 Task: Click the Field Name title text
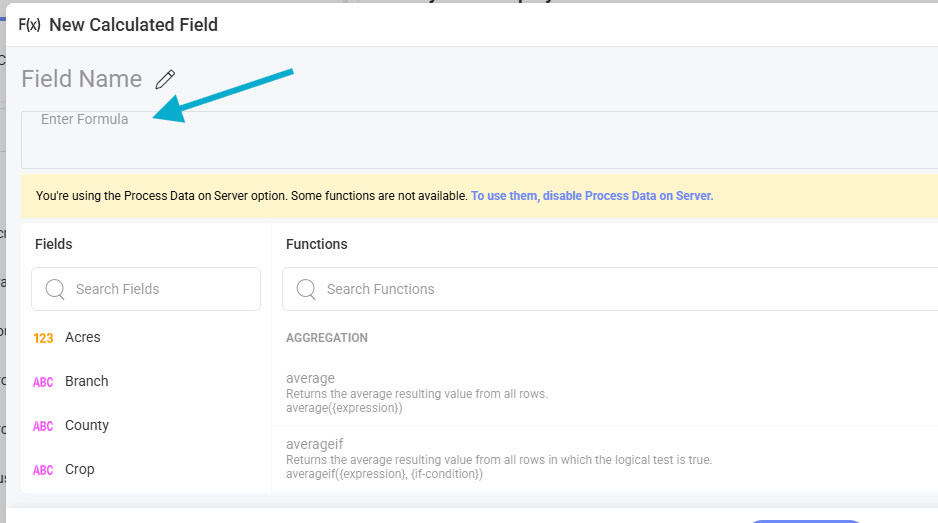(x=82, y=79)
